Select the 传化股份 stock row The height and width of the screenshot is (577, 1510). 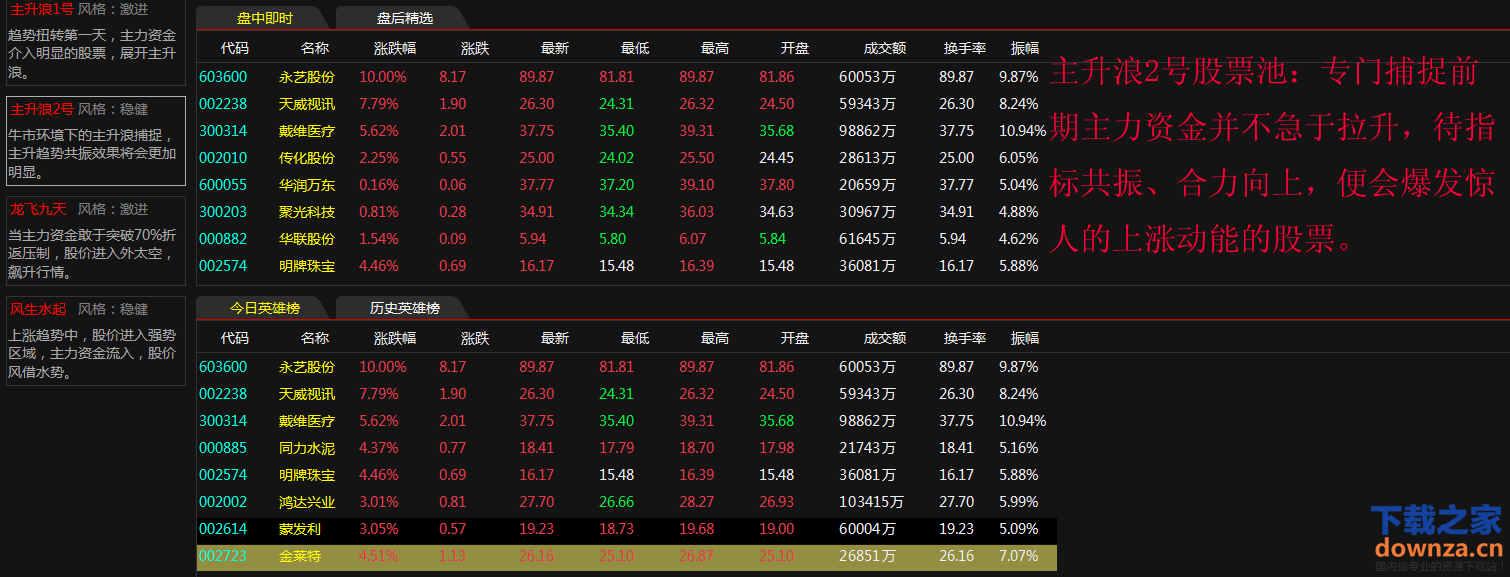(x=306, y=158)
